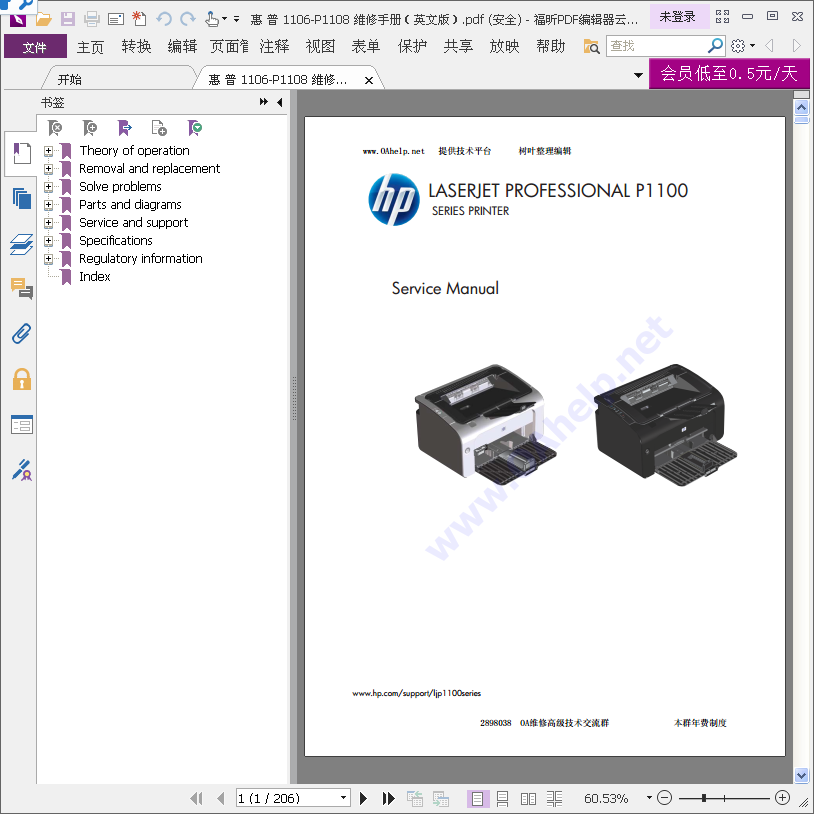Click the bookmark page-plus icon

pos(159,128)
